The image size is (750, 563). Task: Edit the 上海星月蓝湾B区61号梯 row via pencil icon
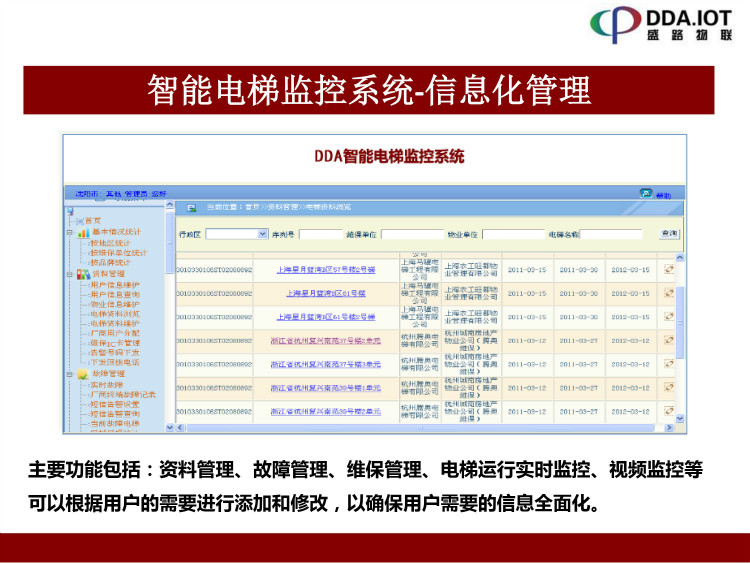(x=669, y=293)
